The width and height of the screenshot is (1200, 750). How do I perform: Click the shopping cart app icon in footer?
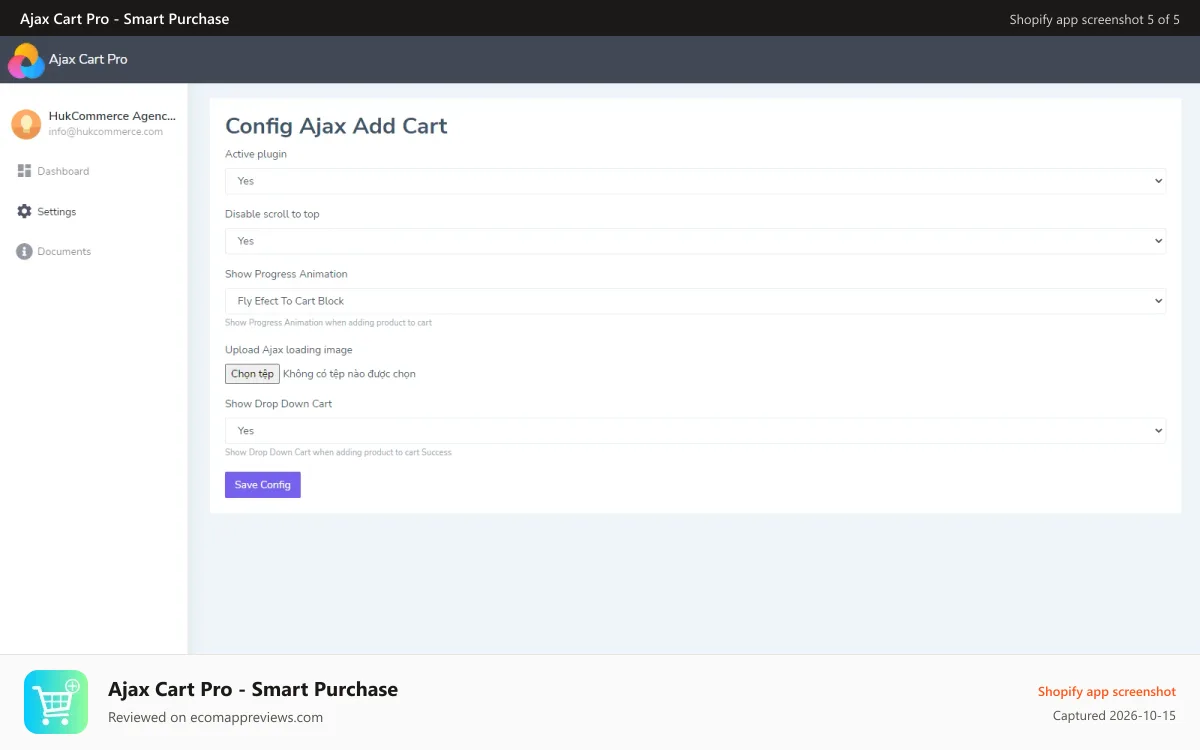[x=56, y=702]
